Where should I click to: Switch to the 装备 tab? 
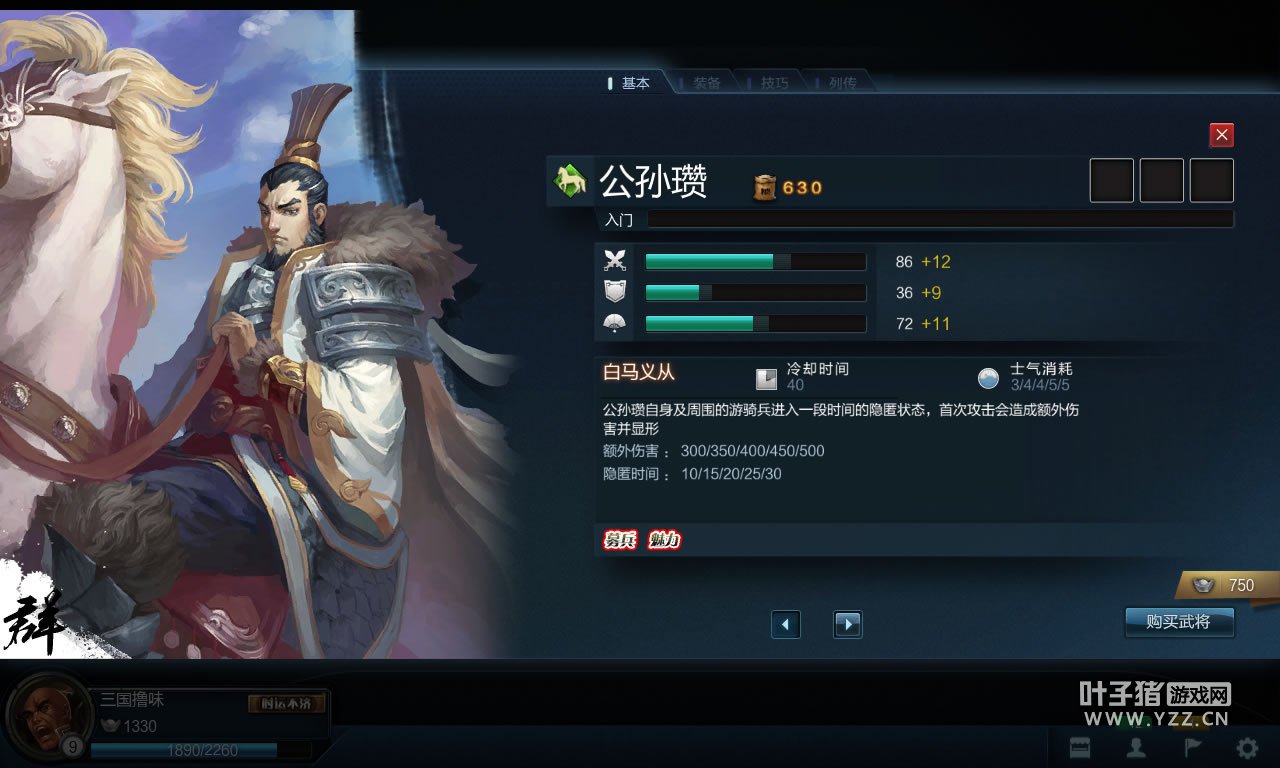click(x=705, y=83)
